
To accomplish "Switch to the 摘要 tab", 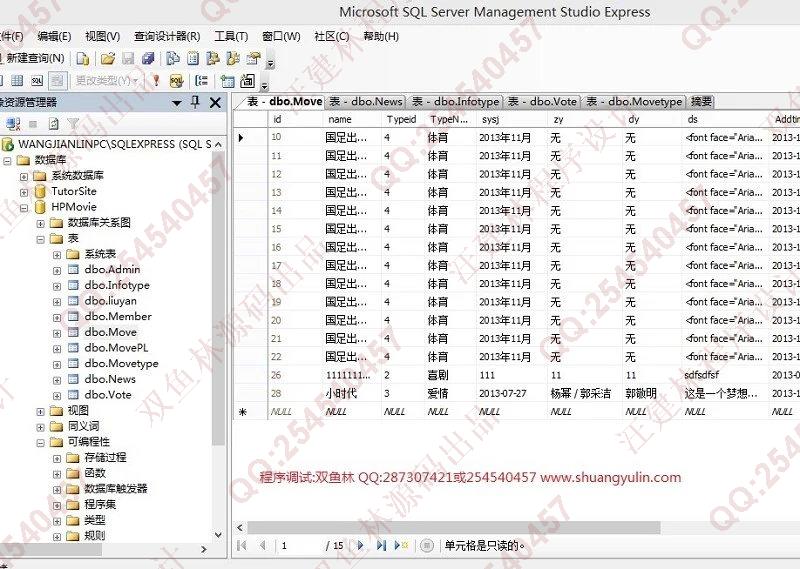I will pyautogui.click(x=701, y=102).
